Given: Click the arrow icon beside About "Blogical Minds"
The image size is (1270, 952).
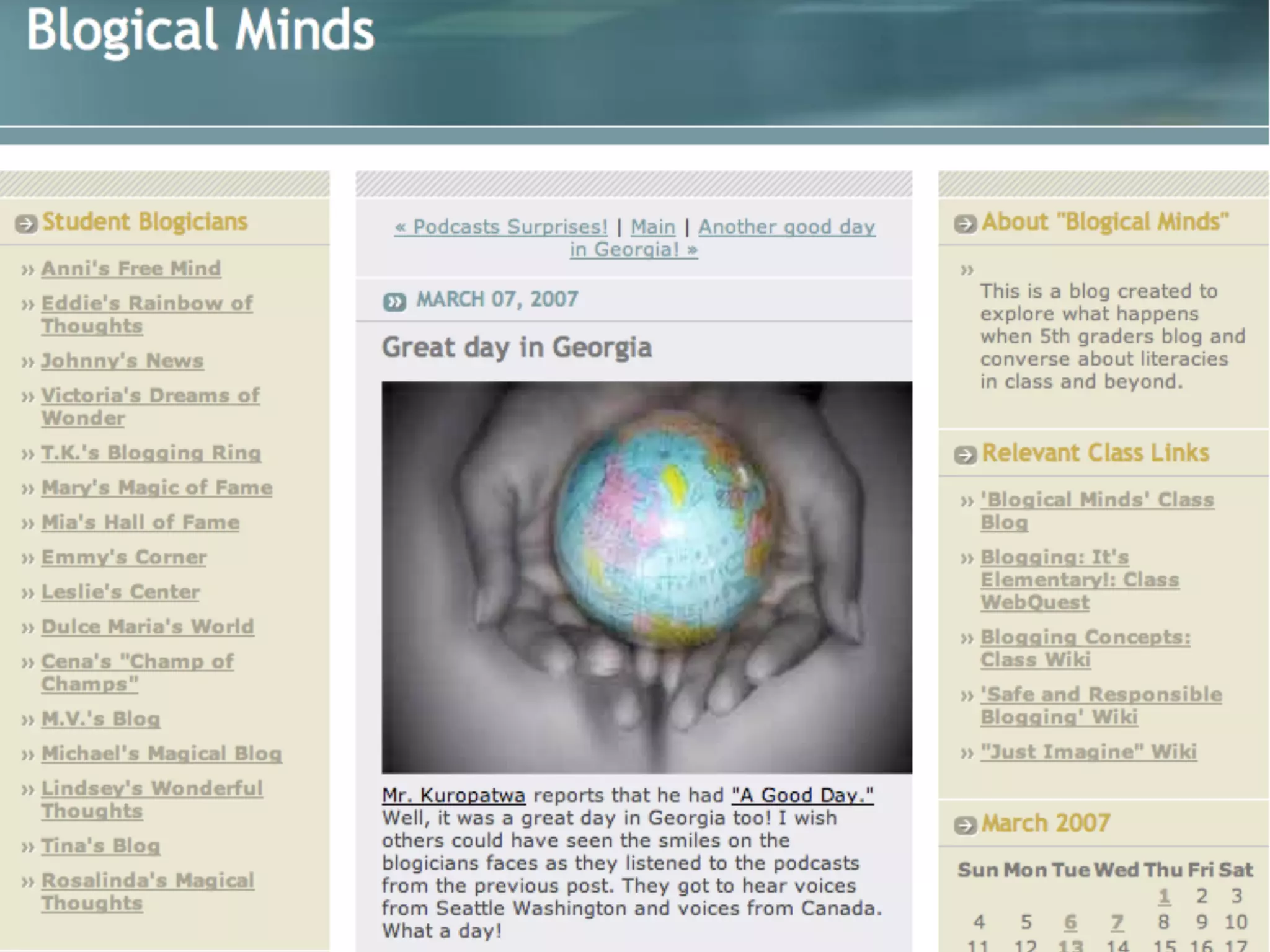Looking at the screenshot, I should coord(965,223).
